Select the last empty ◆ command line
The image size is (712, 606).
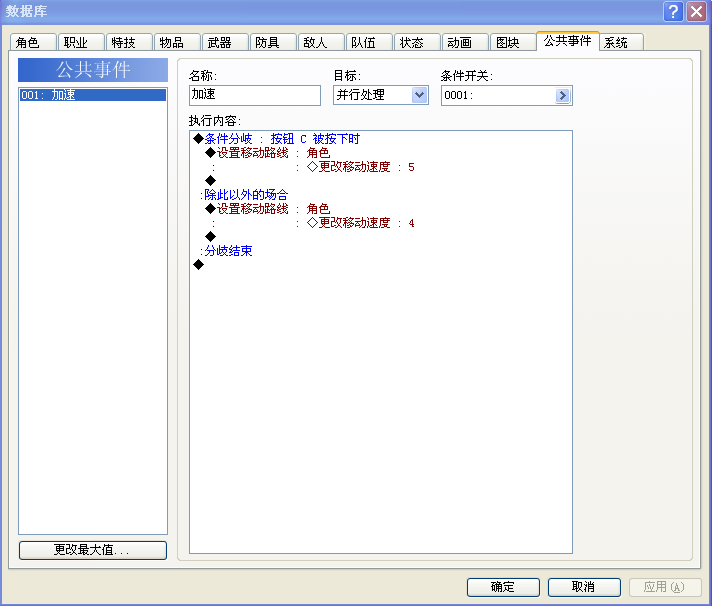pos(198,265)
